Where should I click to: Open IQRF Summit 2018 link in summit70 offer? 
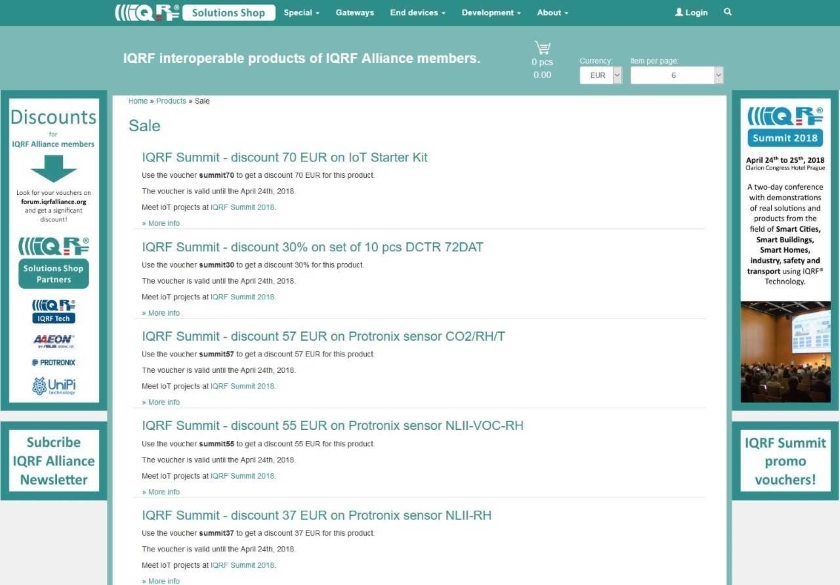(x=242, y=207)
